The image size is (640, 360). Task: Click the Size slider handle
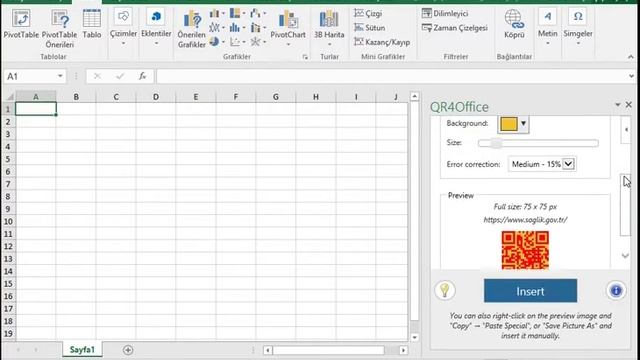(496, 143)
